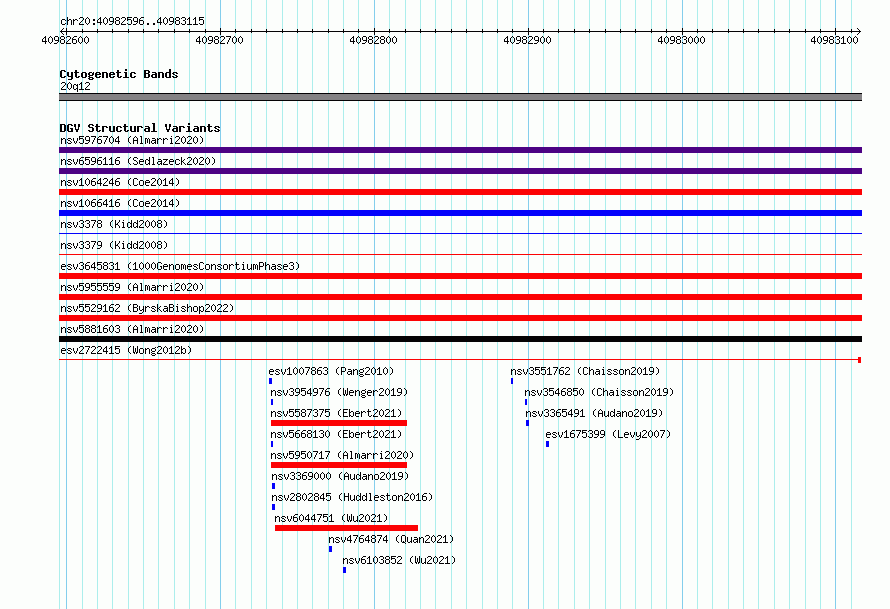This screenshot has width=890, height=609.
Task: Open the nsv1066416 (Coe2014) variant label
Action: [120, 203]
